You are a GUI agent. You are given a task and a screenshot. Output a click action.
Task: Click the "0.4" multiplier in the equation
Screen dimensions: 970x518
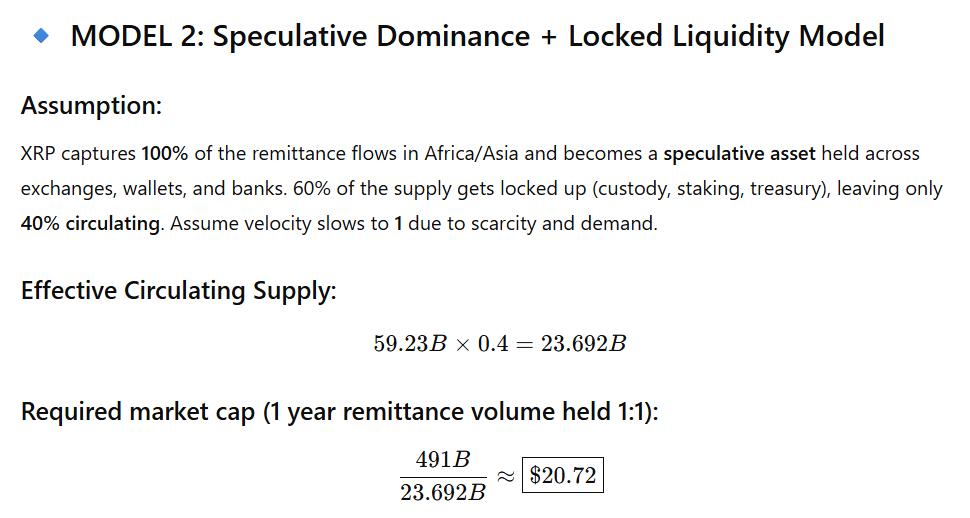[492, 344]
